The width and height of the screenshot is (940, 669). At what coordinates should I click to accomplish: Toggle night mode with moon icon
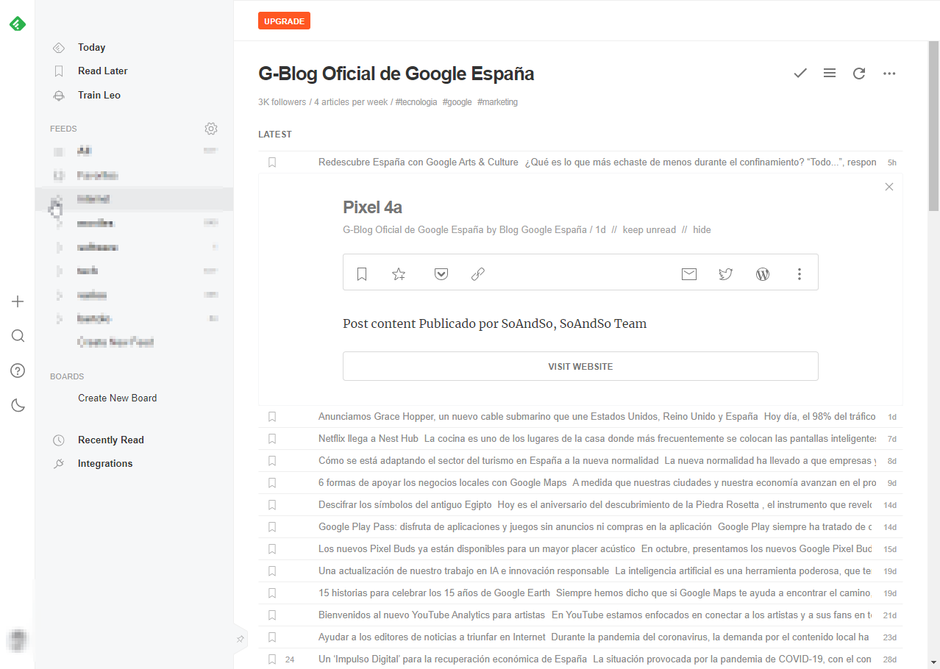(18, 405)
